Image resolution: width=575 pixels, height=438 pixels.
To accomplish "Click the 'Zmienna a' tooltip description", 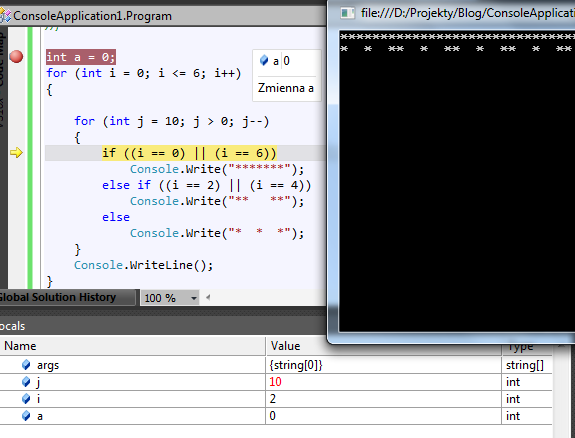I will (x=286, y=88).
